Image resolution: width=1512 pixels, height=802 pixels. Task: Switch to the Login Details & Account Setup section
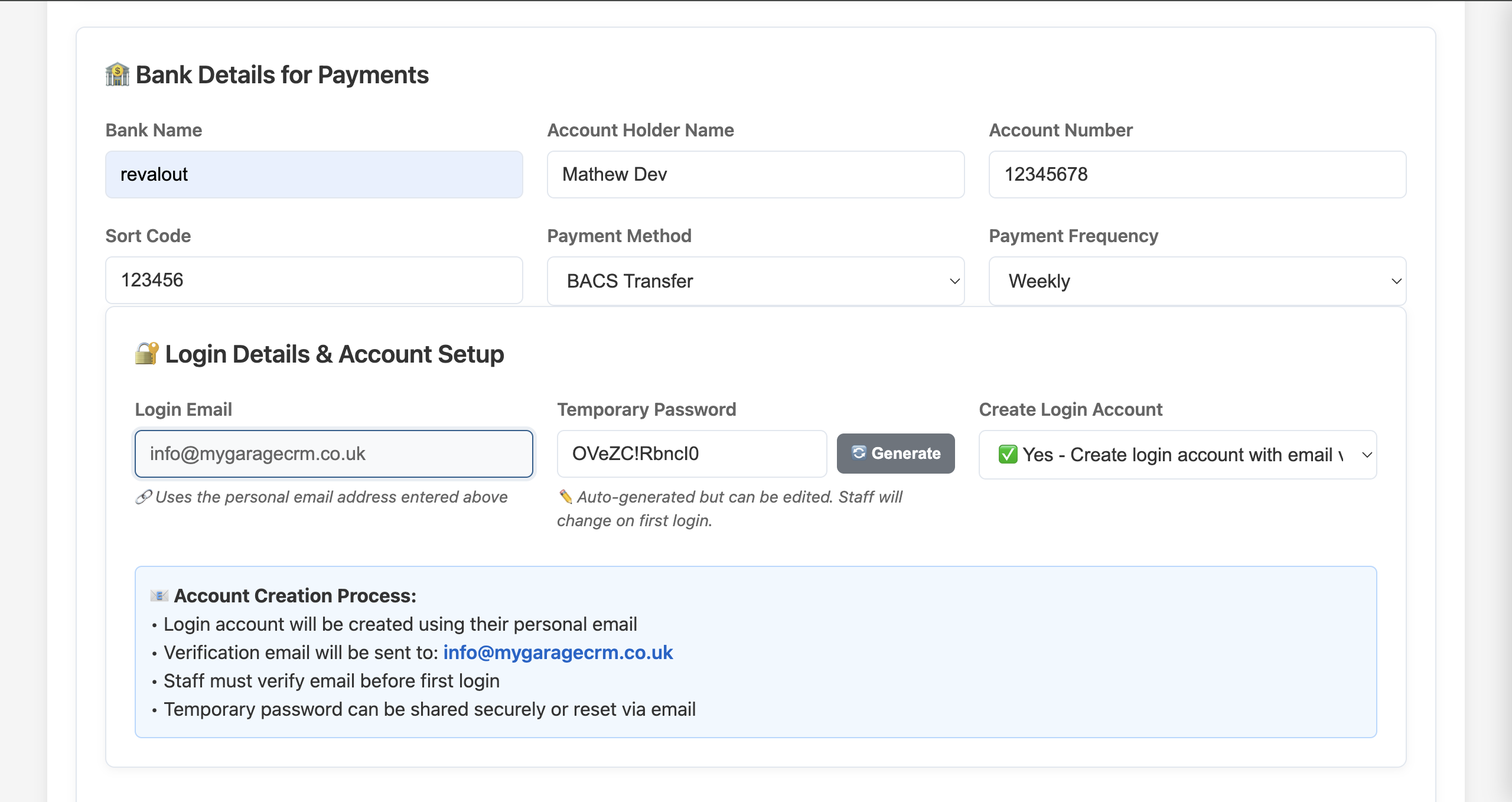[334, 353]
